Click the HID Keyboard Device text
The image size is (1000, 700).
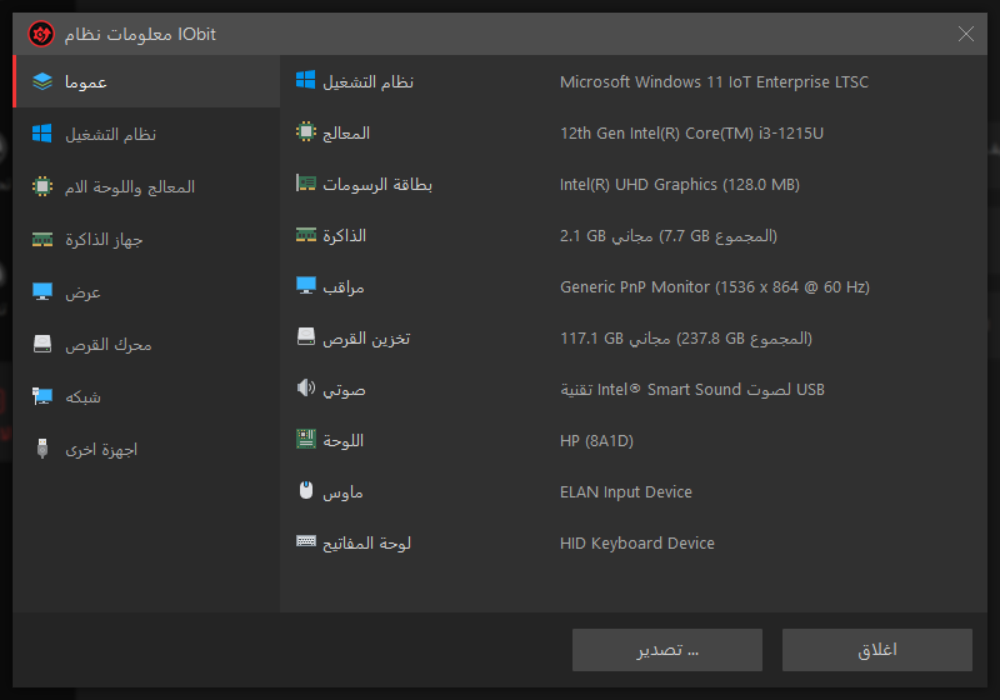tap(637, 543)
